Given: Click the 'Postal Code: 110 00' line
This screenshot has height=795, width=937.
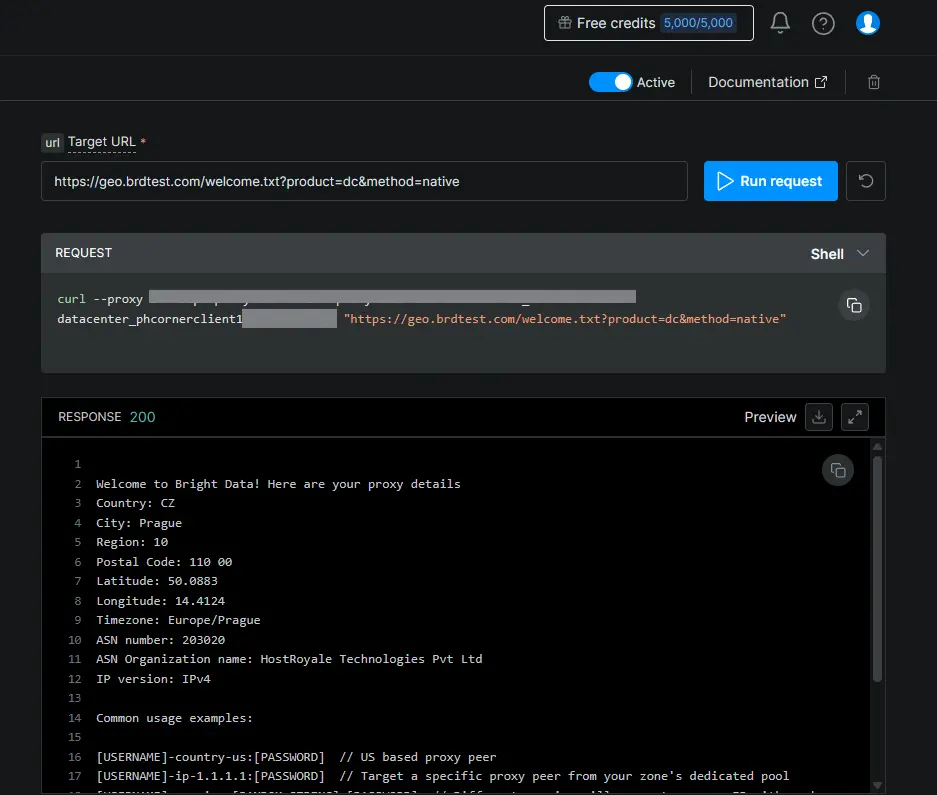Looking at the screenshot, I should (164, 561).
